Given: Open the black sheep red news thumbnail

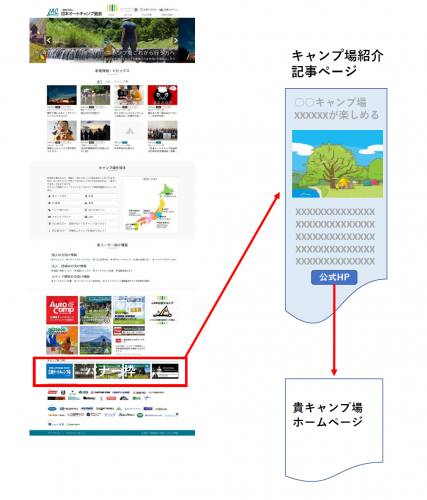Looking at the screenshot, I should click(x=163, y=95).
